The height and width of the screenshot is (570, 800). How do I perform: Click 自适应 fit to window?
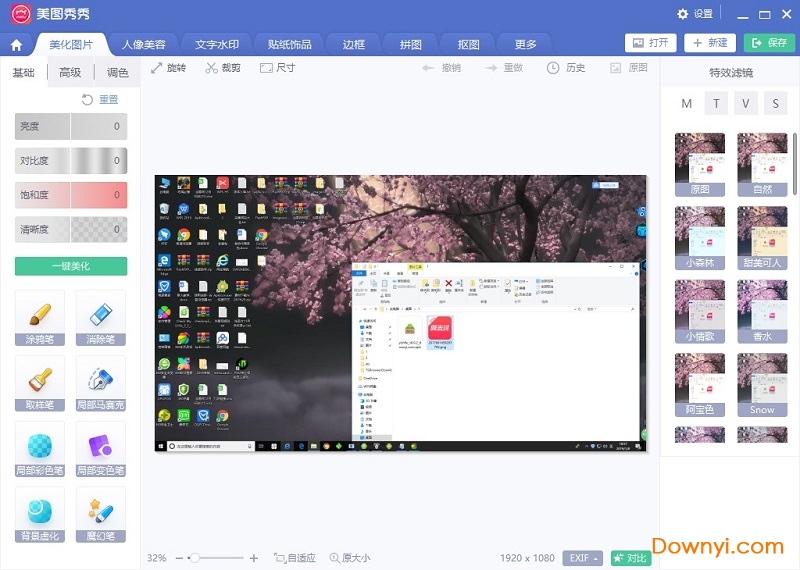click(x=295, y=558)
